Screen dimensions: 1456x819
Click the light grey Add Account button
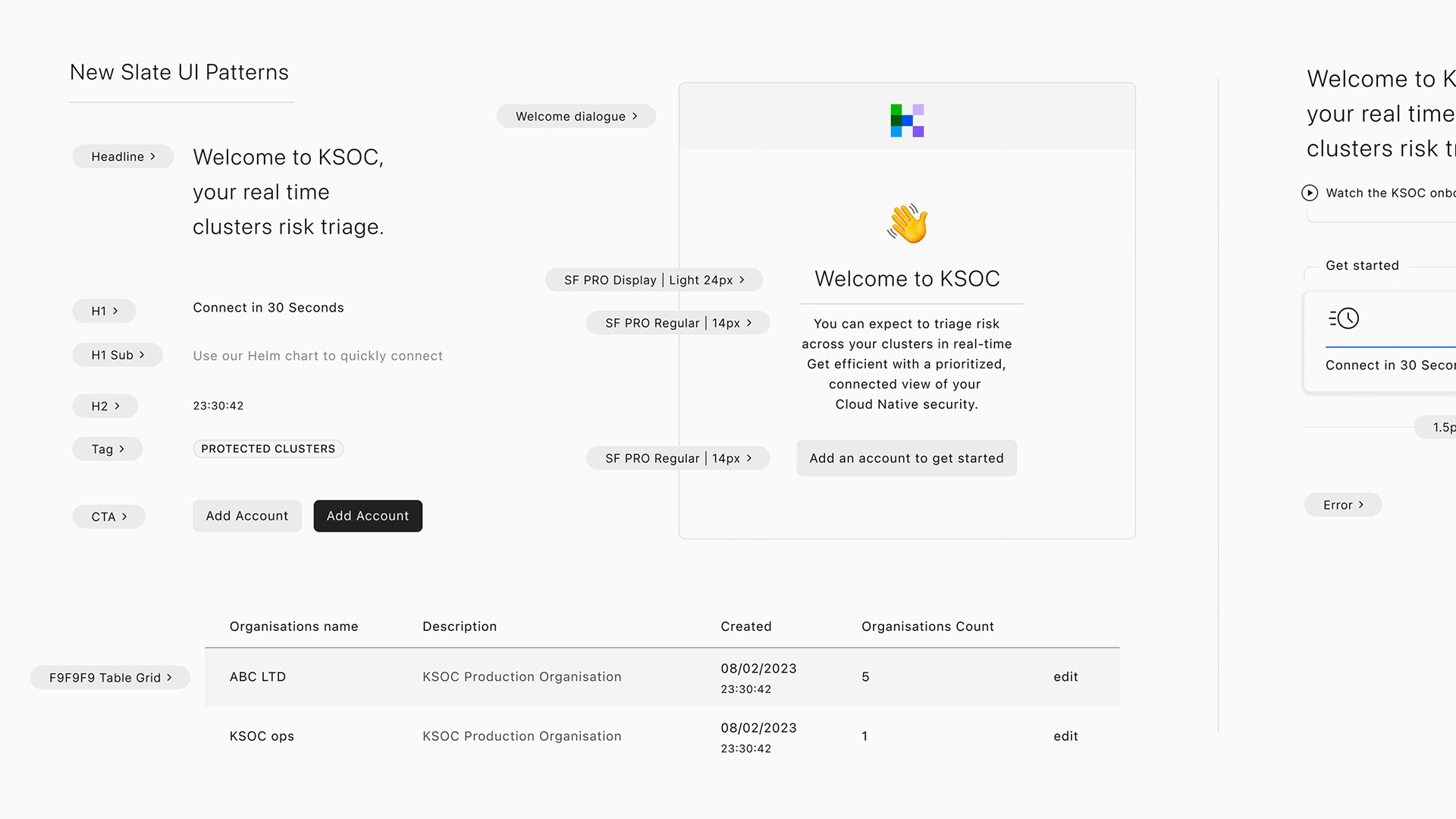pos(247,516)
